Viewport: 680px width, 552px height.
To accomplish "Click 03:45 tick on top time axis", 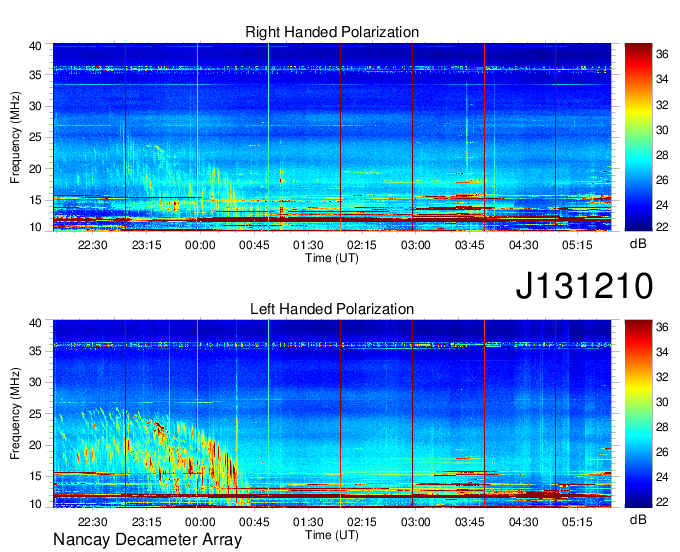I will click(470, 245).
